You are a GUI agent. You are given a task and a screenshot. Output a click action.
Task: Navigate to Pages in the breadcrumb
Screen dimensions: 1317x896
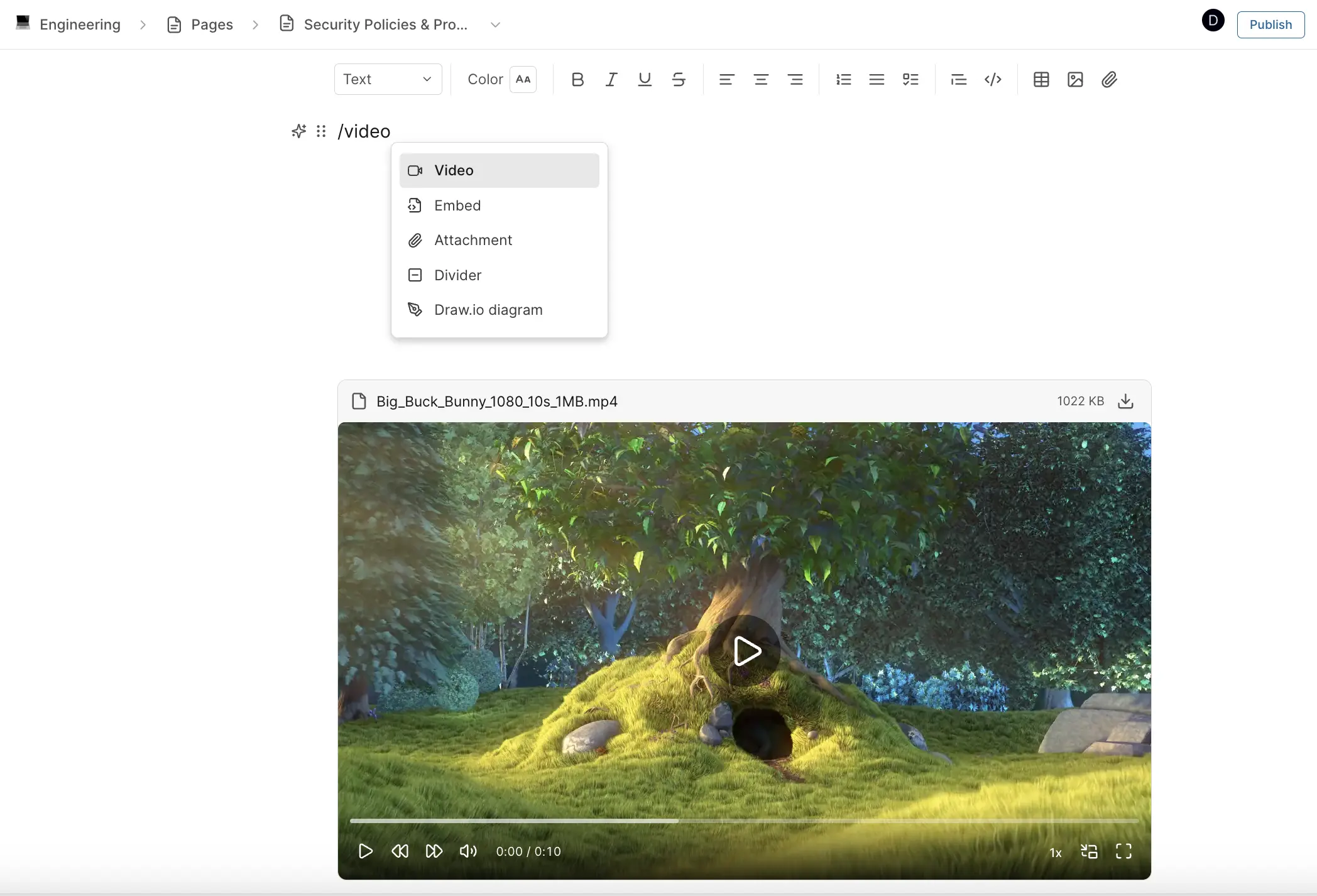[212, 24]
